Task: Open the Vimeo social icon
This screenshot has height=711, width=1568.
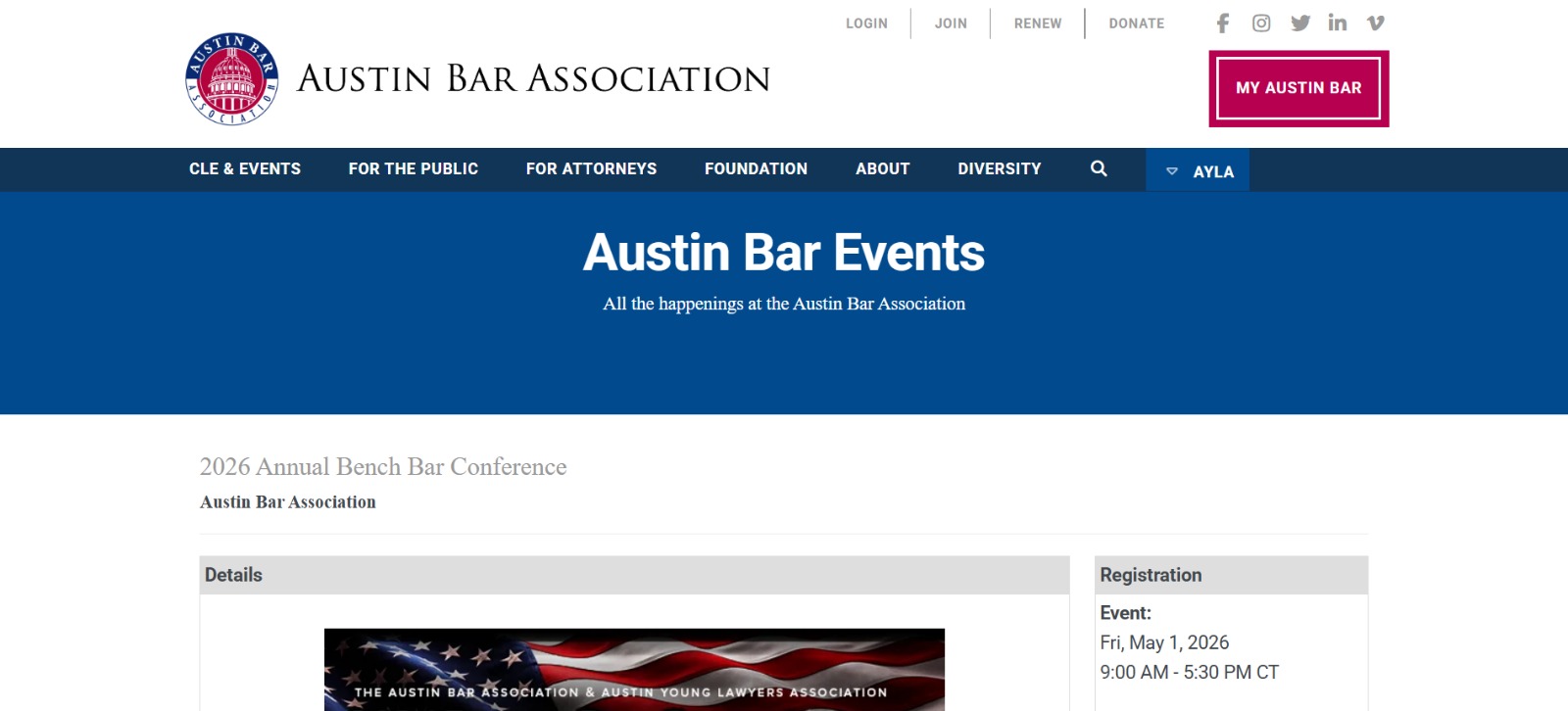Action: pyautogui.click(x=1376, y=24)
